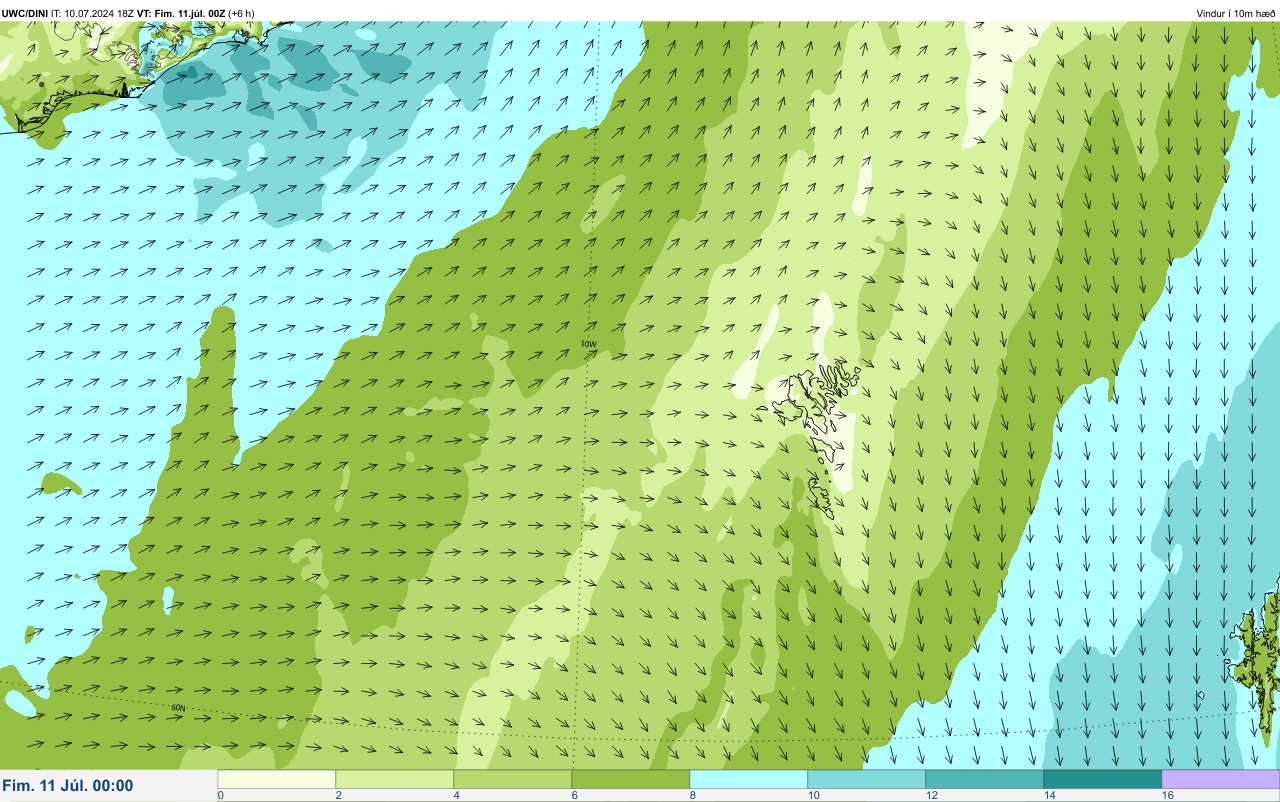Click the '10.07.2024 18Z' initial time text
The height and width of the screenshot is (802, 1280).
[99, 13]
